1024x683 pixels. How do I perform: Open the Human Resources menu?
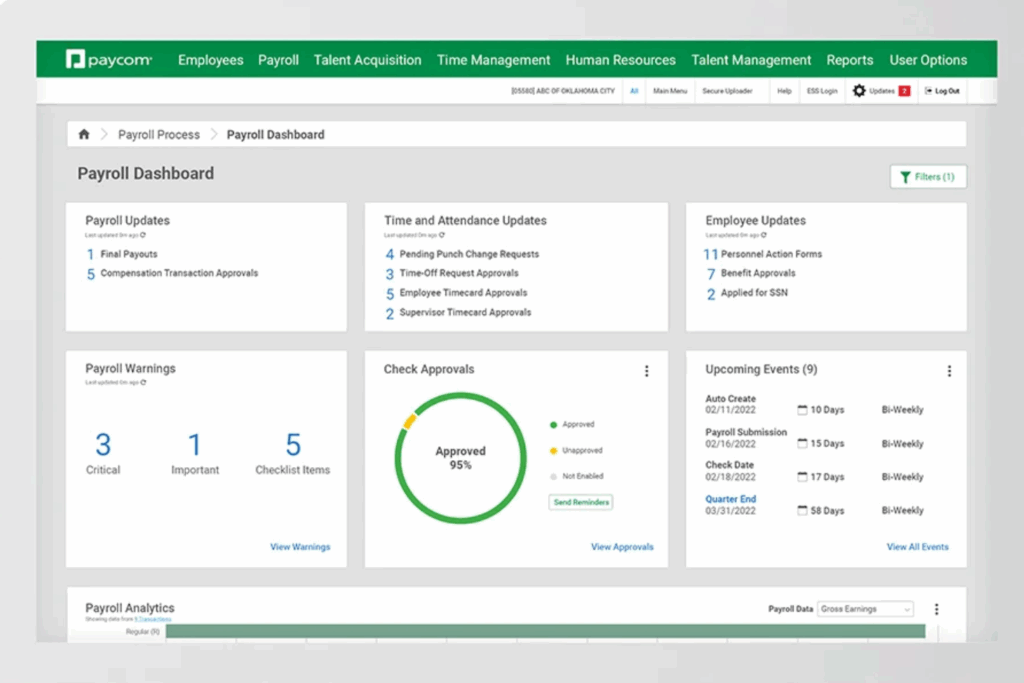(x=620, y=60)
